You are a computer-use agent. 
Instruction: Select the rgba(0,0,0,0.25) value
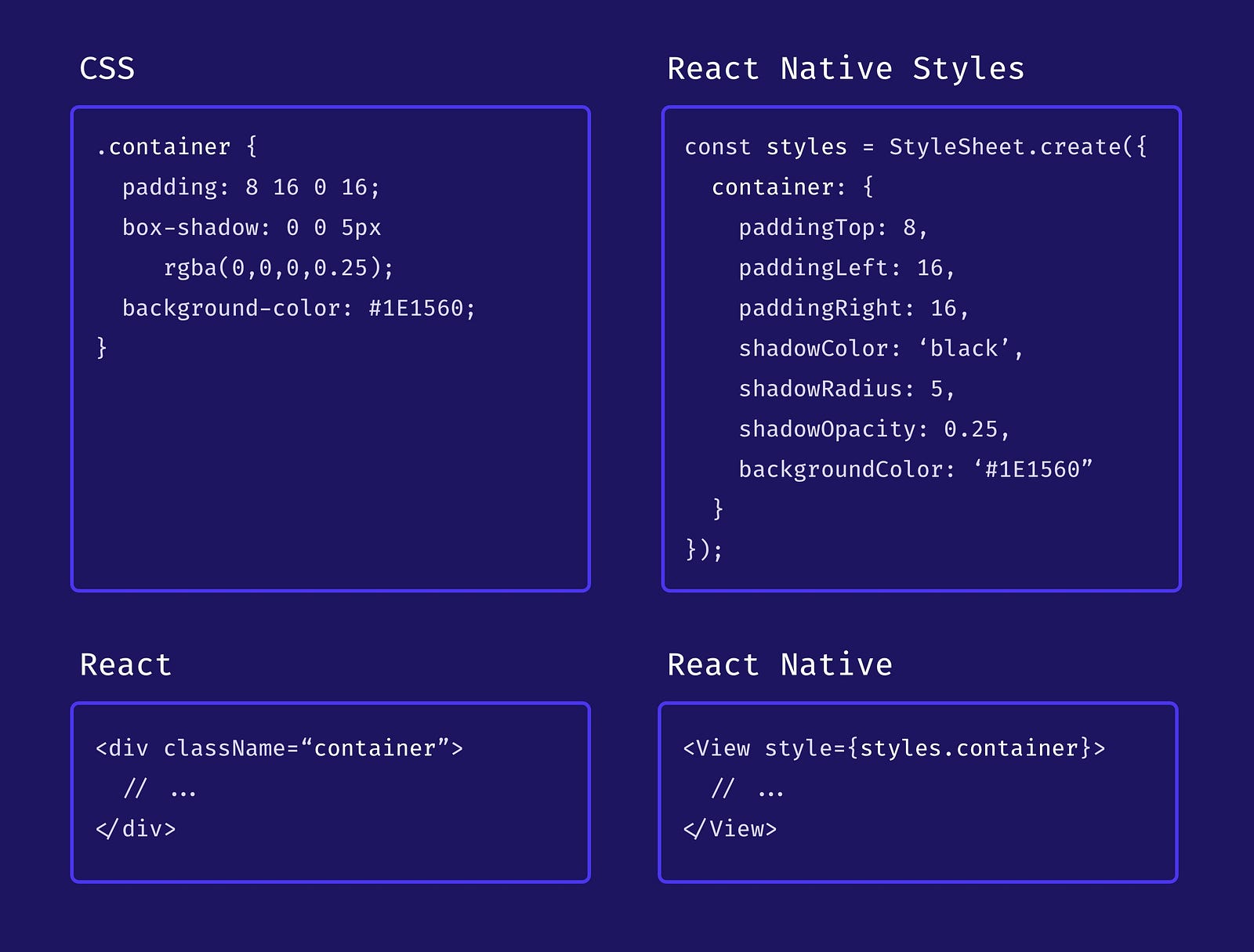pos(278,268)
